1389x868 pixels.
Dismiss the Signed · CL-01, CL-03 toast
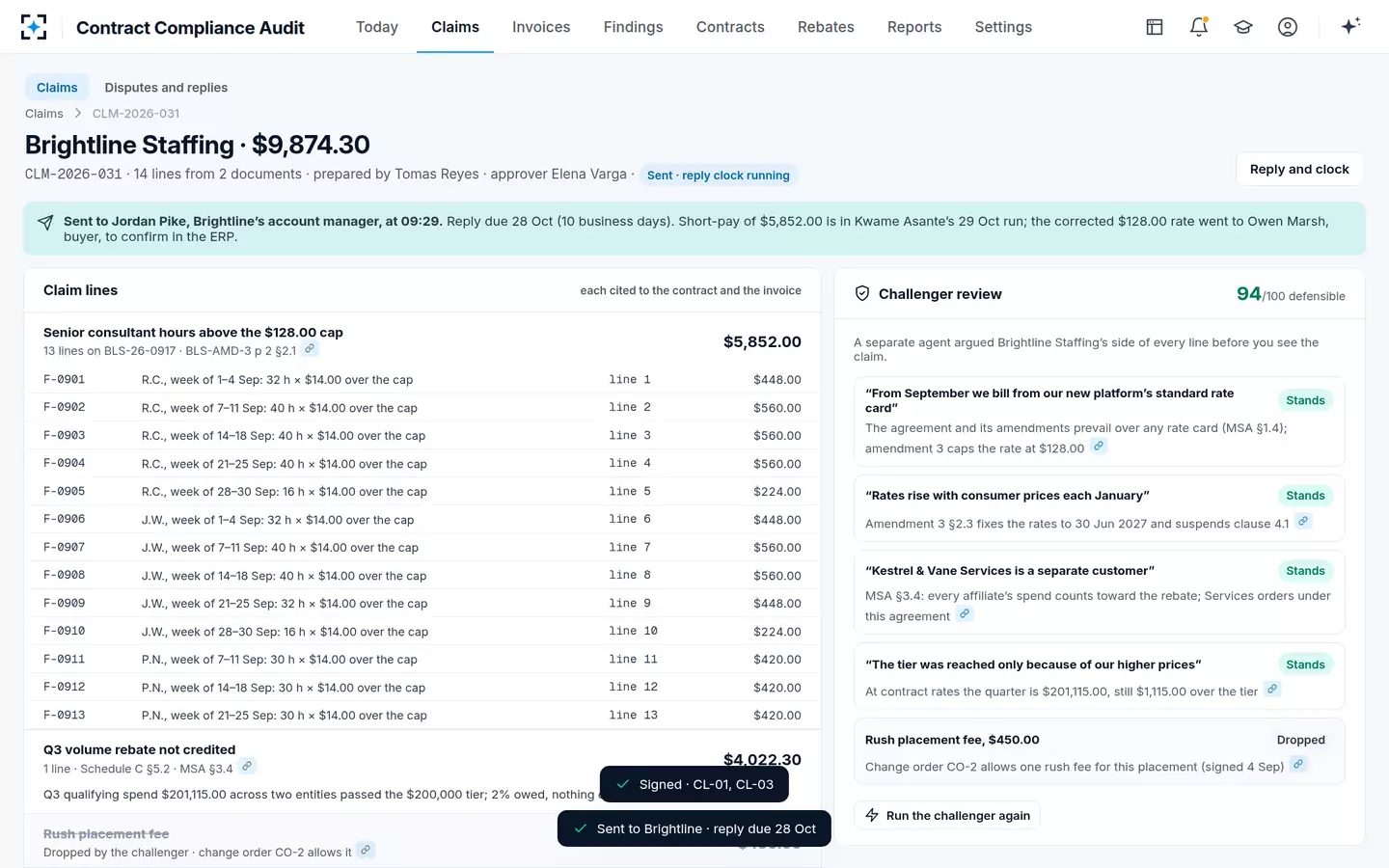click(x=694, y=784)
